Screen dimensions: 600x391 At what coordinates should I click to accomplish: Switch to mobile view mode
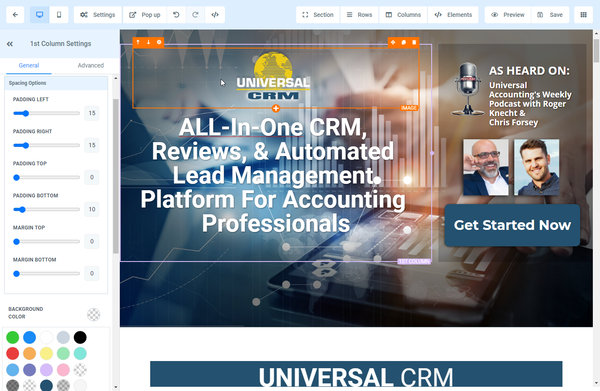click(x=59, y=15)
